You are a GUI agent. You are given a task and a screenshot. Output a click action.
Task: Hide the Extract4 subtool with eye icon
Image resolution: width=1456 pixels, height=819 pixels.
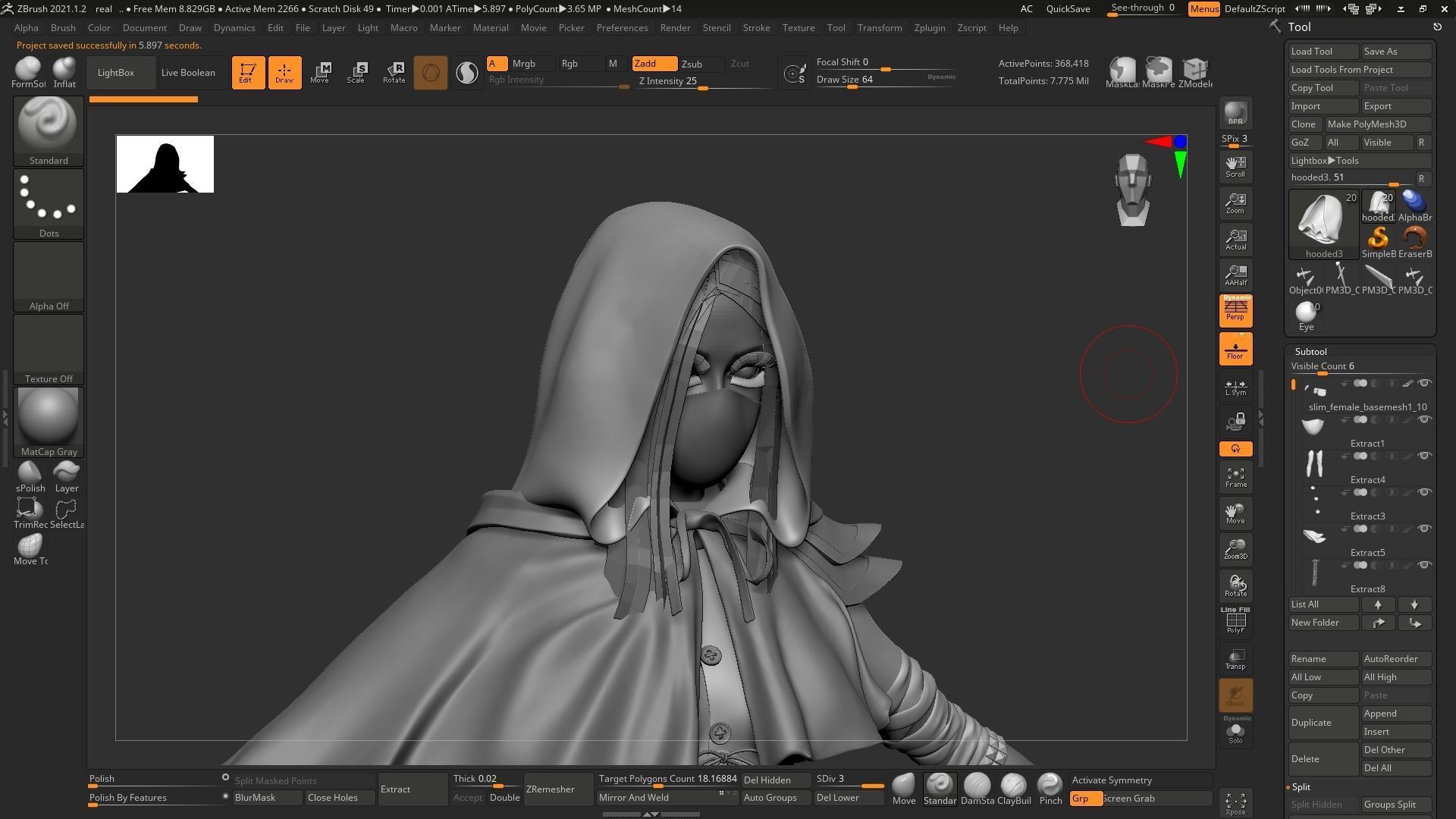(1424, 456)
